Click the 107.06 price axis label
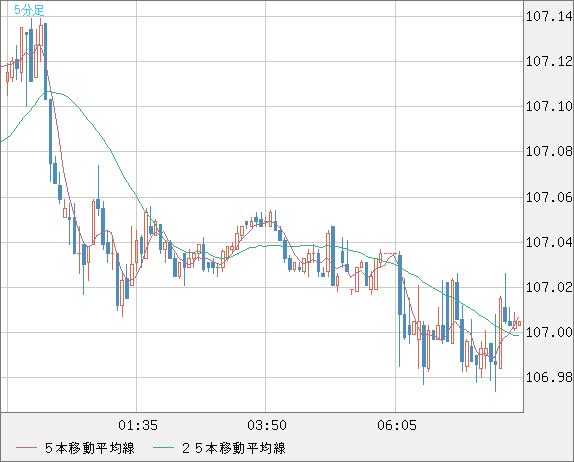 pos(549,197)
